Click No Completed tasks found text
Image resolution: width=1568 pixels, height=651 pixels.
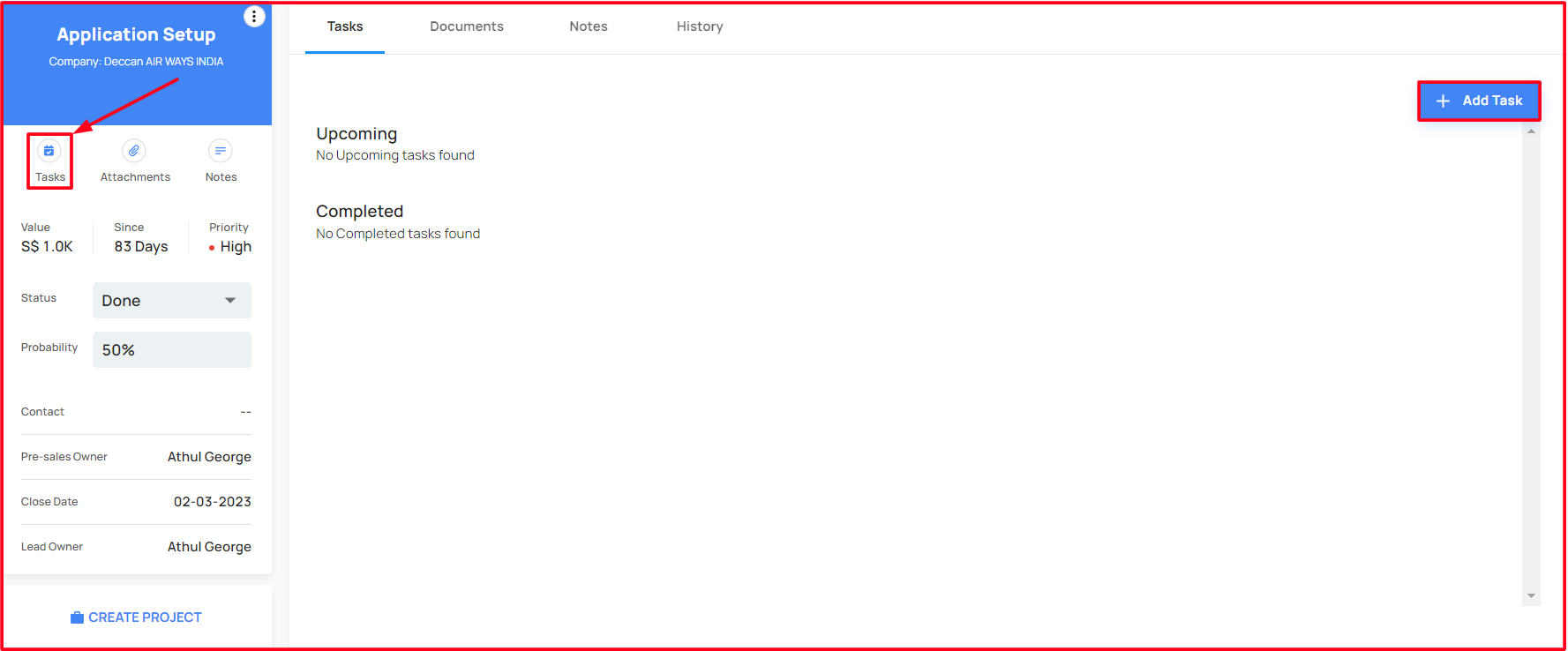pyautogui.click(x=398, y=234)
